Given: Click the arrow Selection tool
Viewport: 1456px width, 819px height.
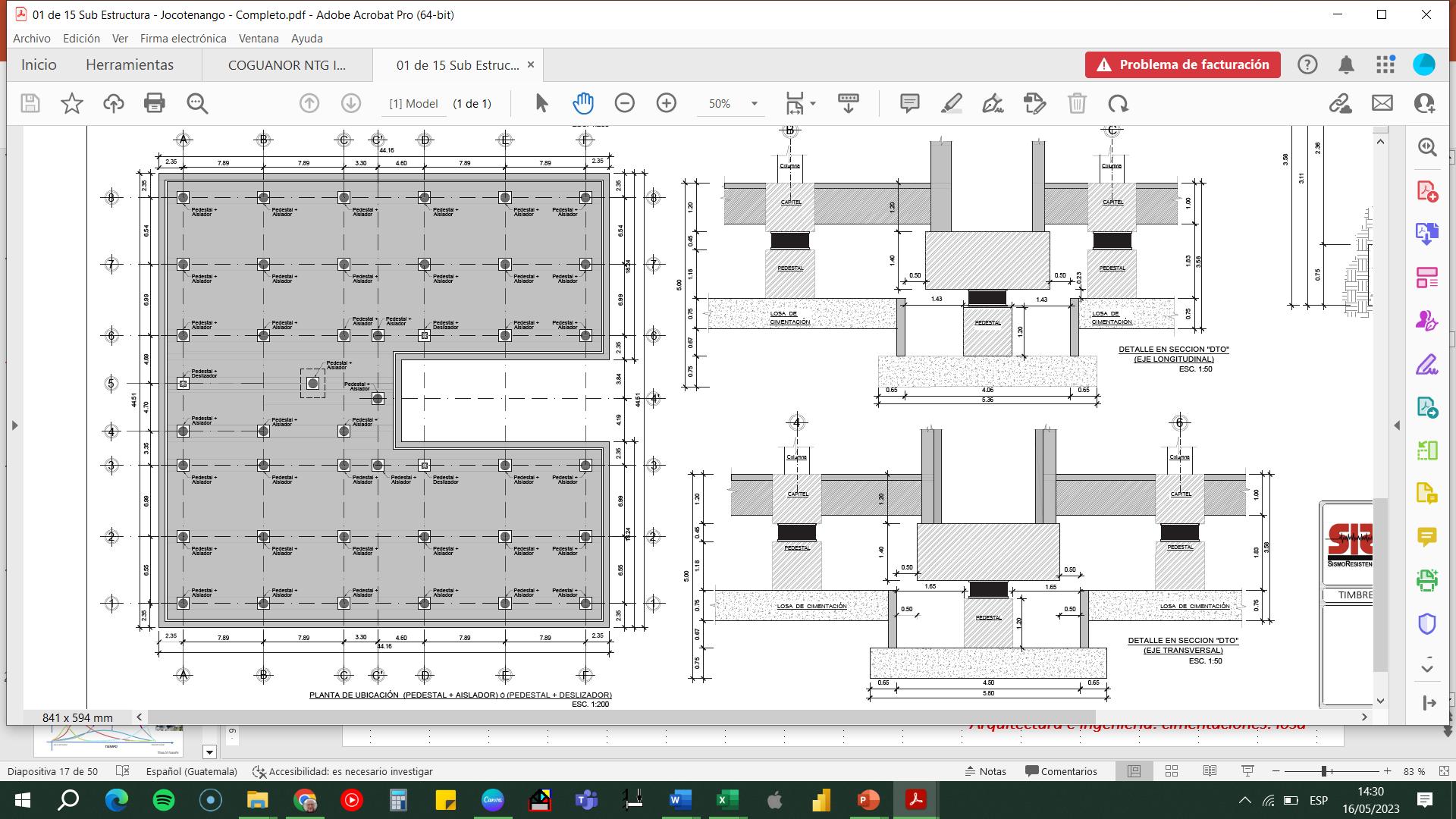Looking at the screenshot, I should coord(541,103).
